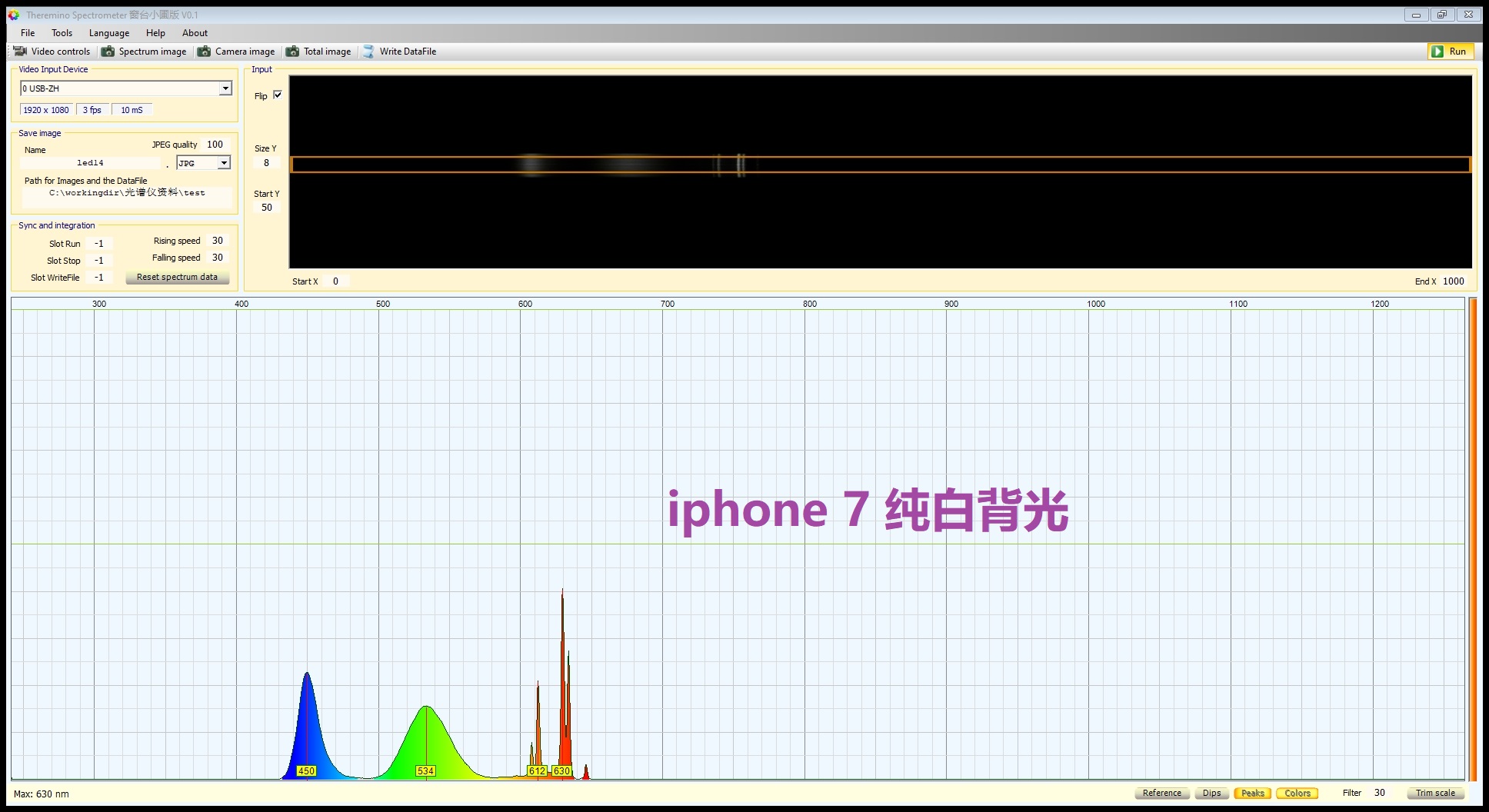1489x812 pixels.
Task: Click the Slot WriteFile value field
Action: pos(99,278)
